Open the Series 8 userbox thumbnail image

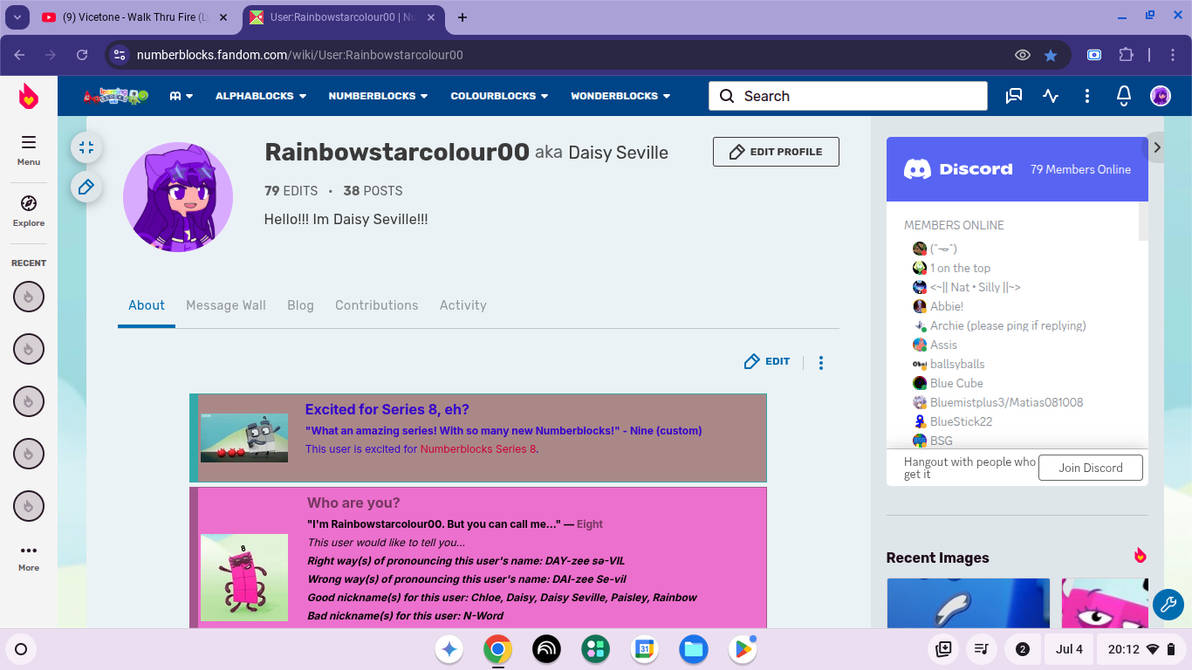tap(244, 437)
